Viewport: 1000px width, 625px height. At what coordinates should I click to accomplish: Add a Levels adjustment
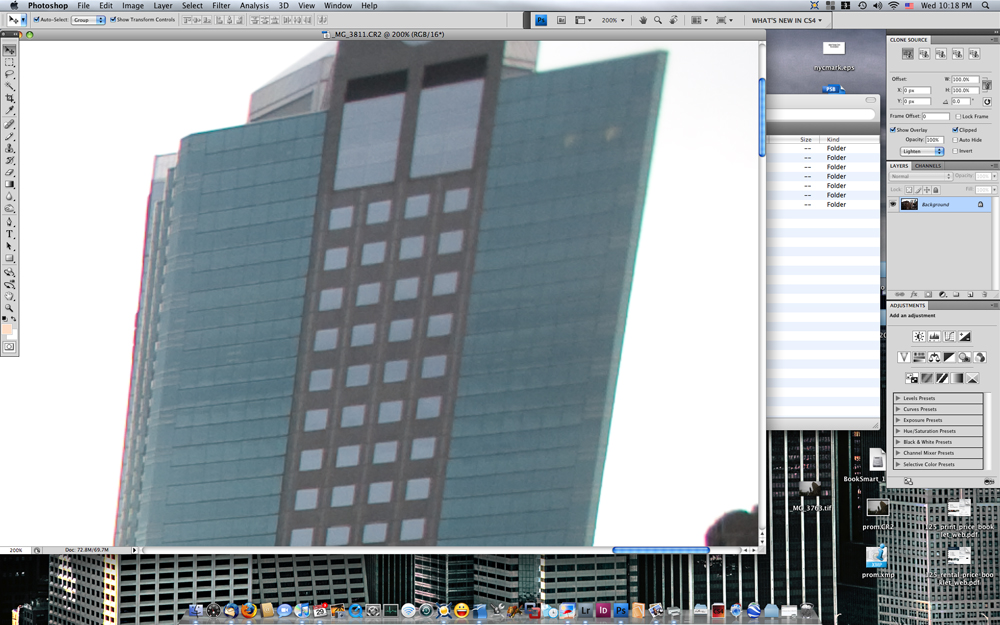click(934, 336)
